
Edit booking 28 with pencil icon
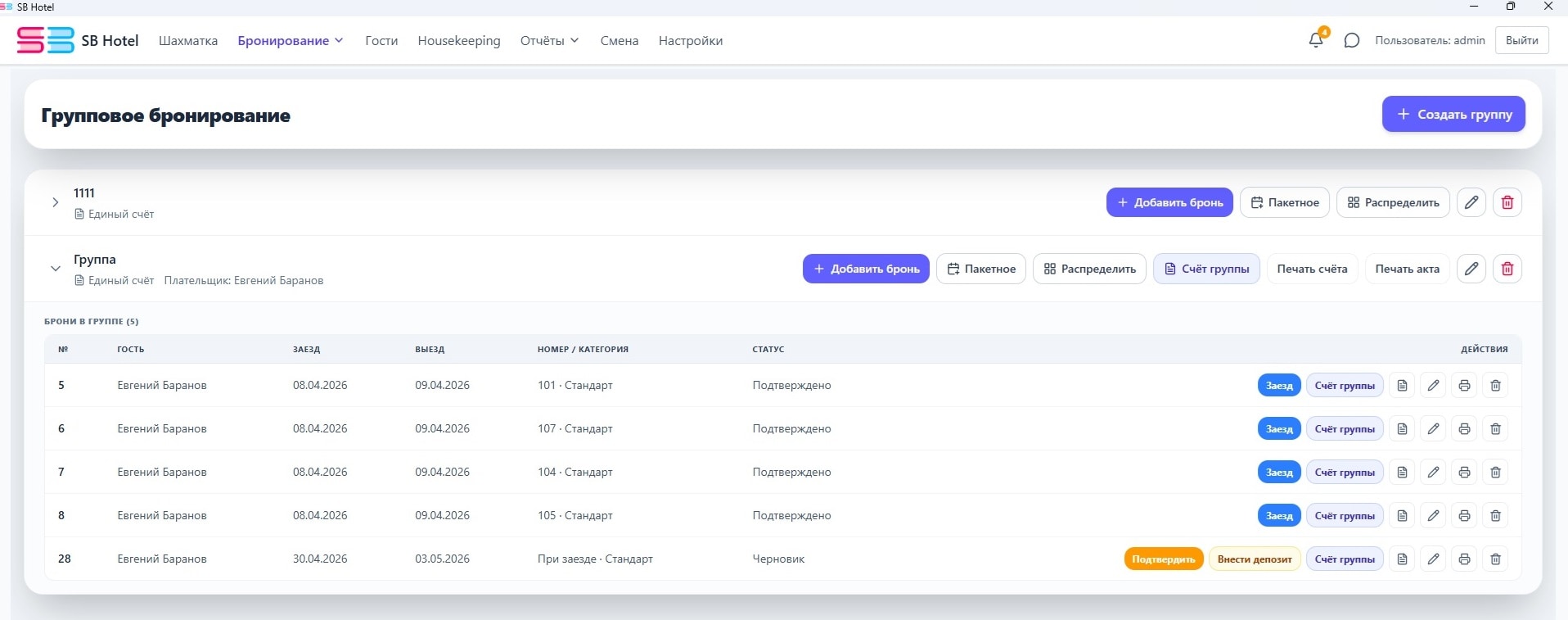pyautogui.click(x=1433, y=559)
